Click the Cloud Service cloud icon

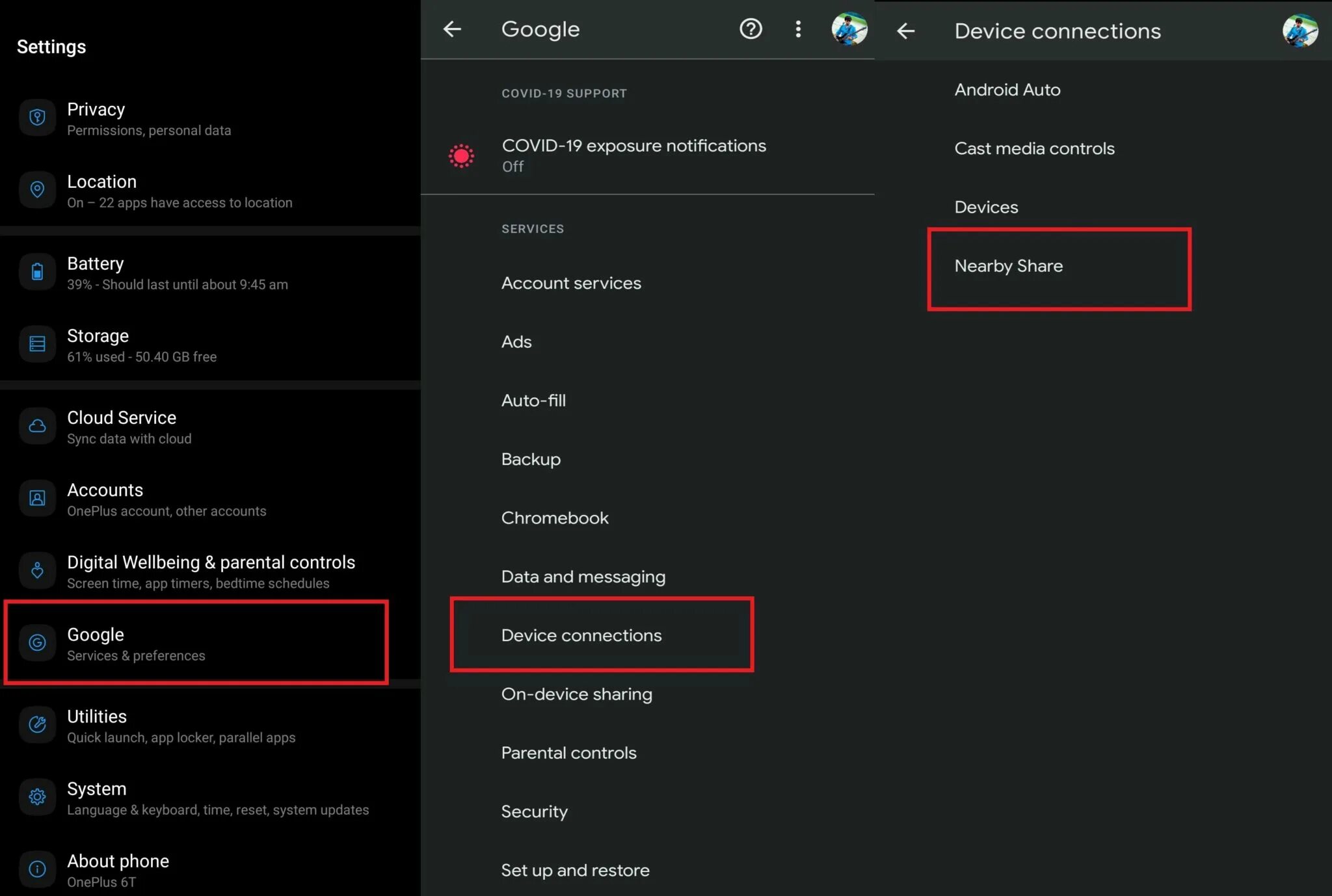(37, 426)
